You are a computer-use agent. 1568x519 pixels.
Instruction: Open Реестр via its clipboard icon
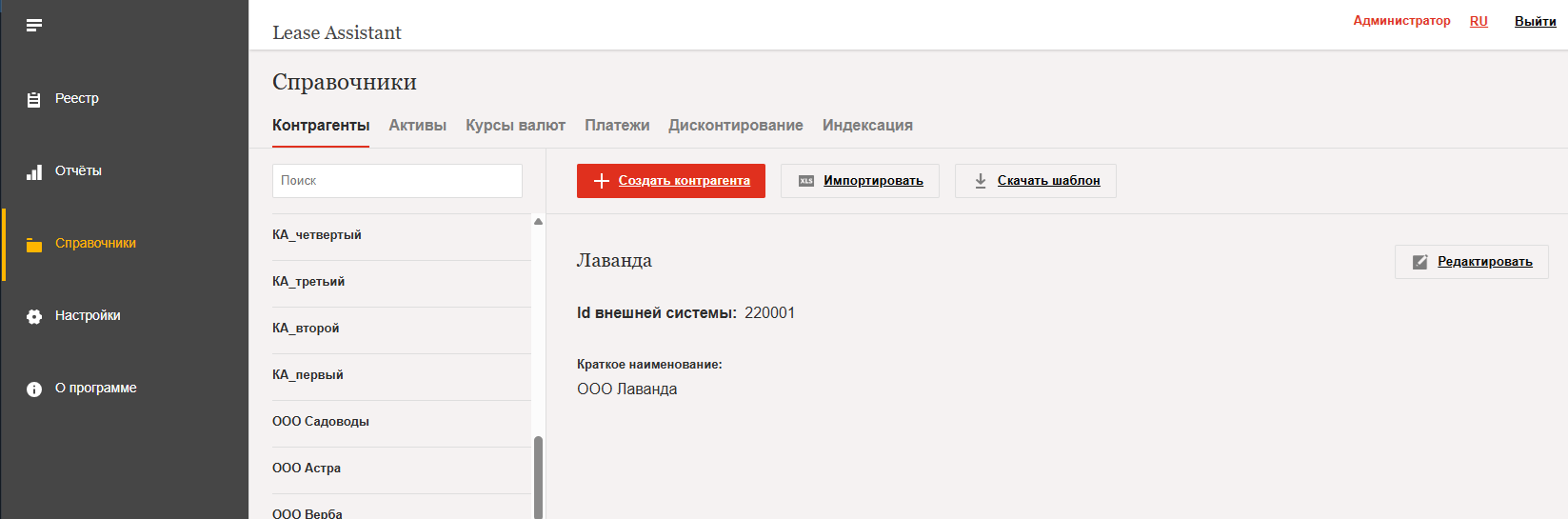click(x=34, y=99)
